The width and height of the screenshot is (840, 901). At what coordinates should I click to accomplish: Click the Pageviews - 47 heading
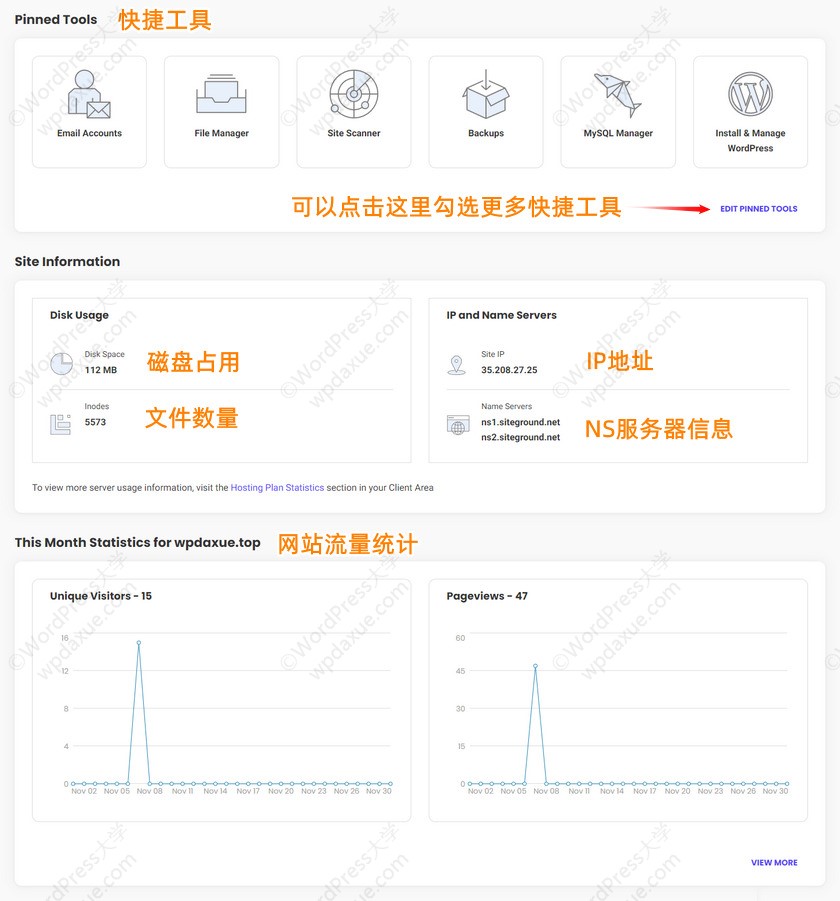(x=487, y=596)
